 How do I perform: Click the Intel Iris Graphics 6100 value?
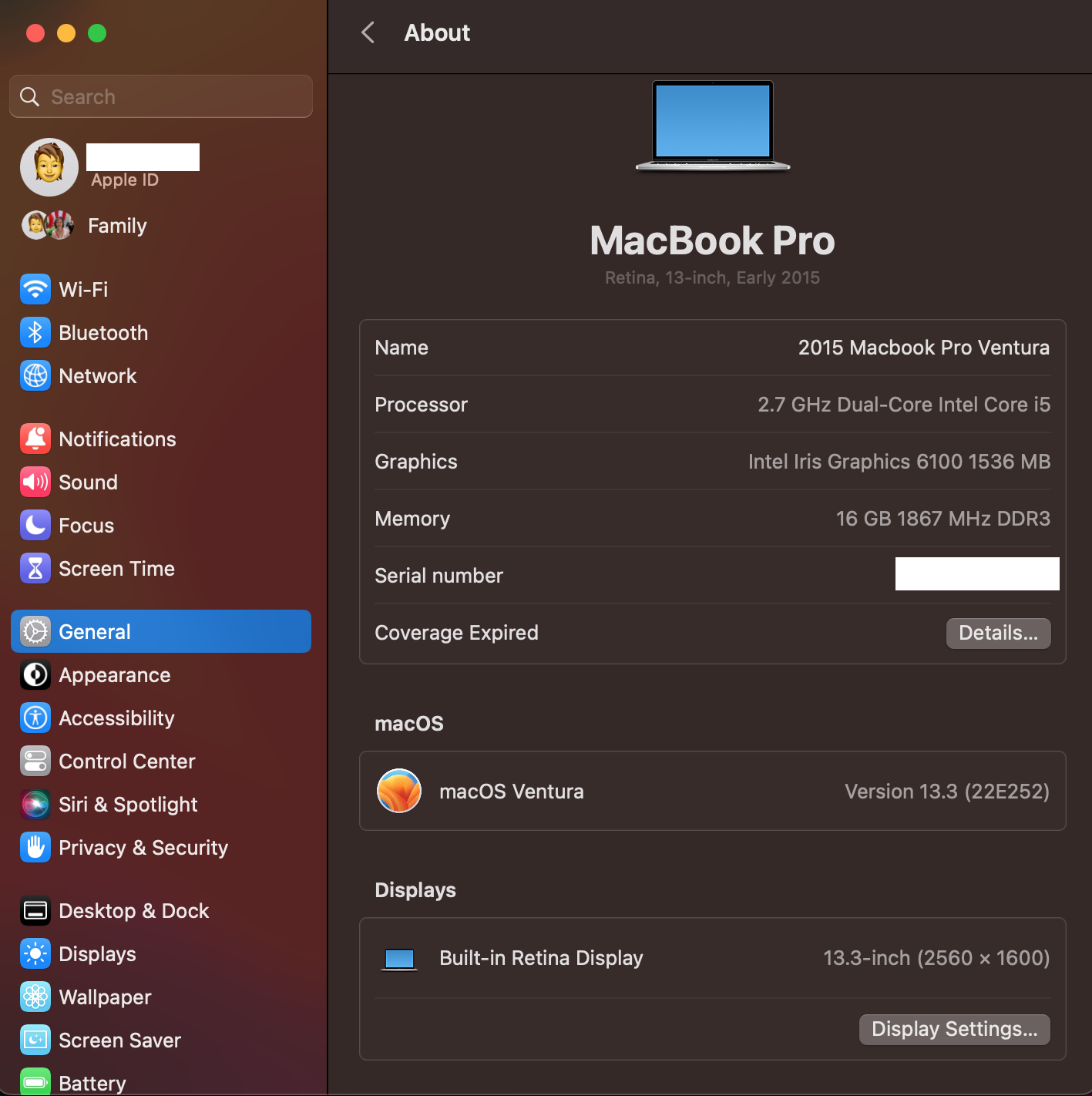point(899,462)
